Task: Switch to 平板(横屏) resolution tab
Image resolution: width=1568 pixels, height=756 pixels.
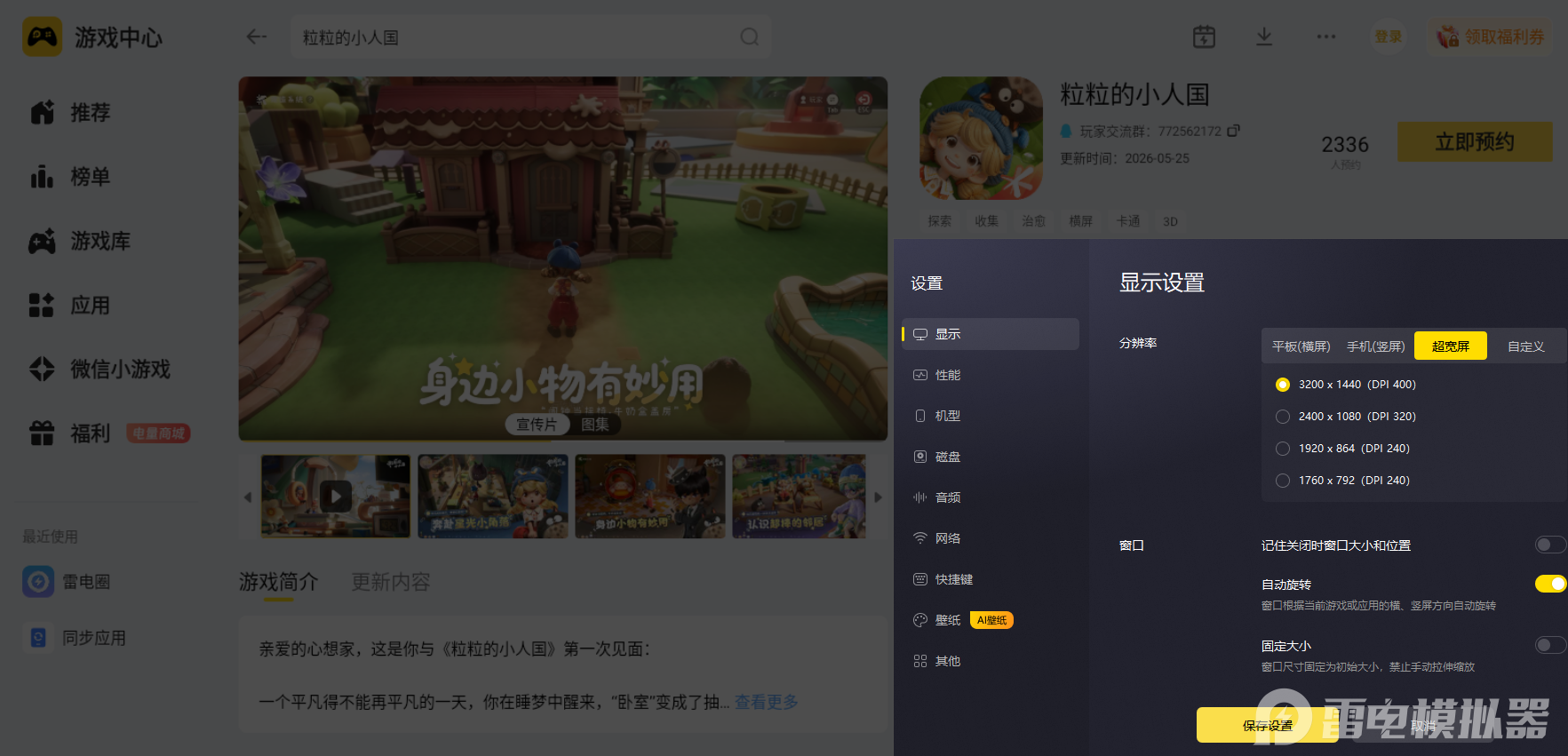Action: point(1301,346)
